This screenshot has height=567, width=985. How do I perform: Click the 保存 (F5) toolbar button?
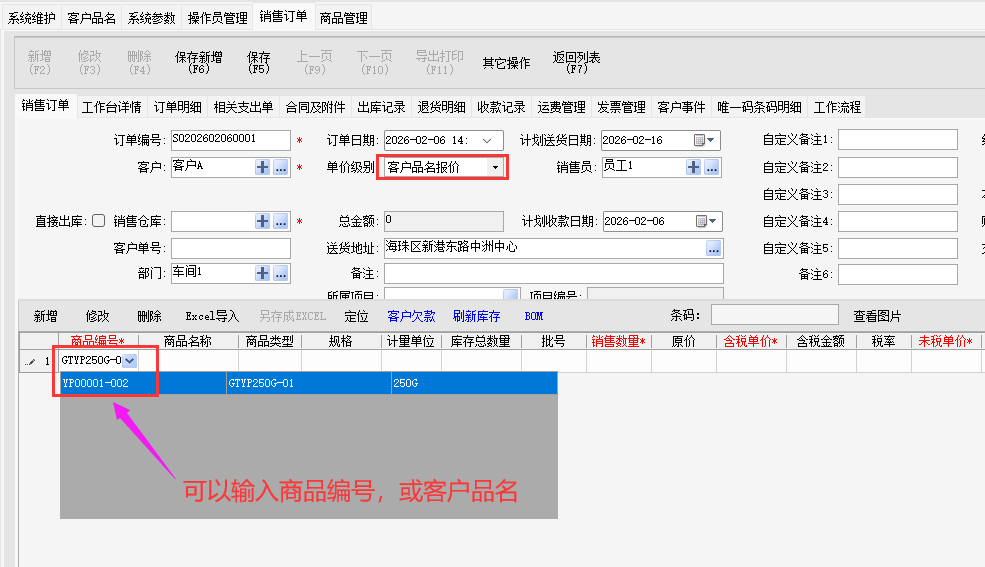pos(259,63)
